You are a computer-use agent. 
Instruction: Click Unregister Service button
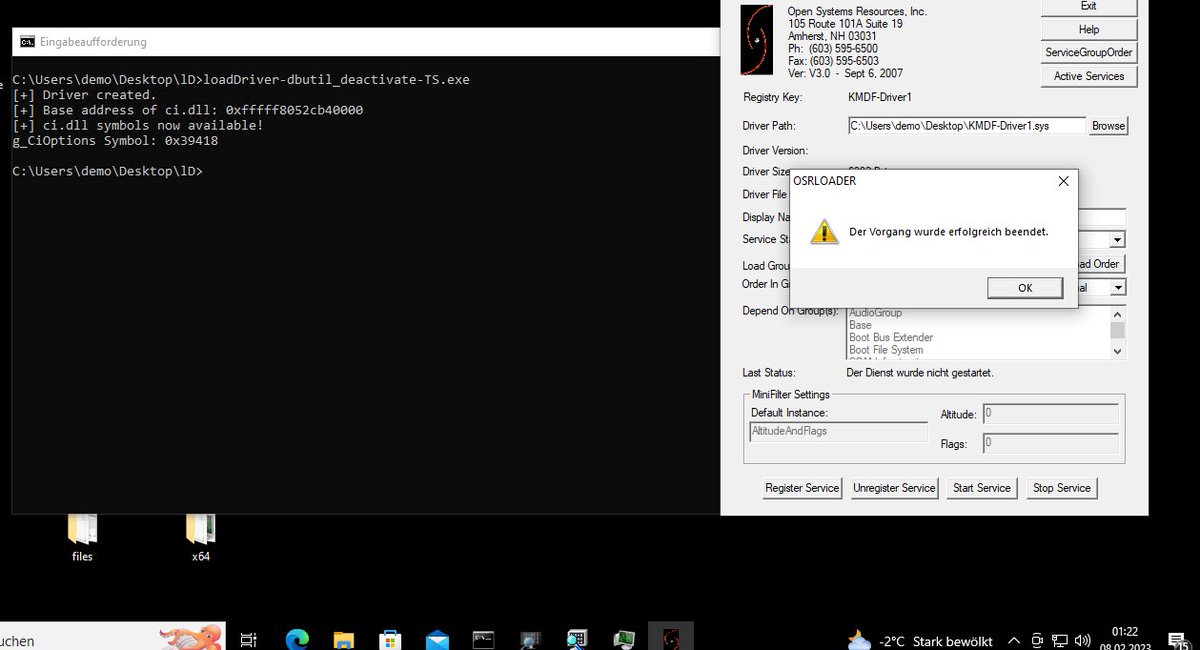tap(894, 488)
